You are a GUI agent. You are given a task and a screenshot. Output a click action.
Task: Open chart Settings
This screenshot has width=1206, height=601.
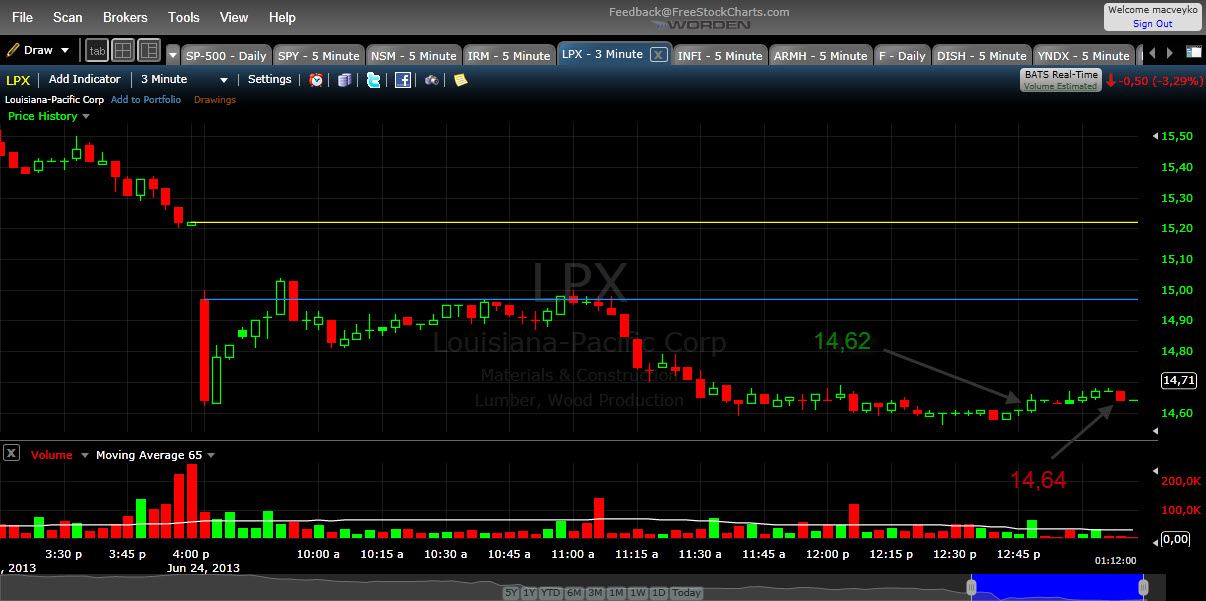pos(269,79)
